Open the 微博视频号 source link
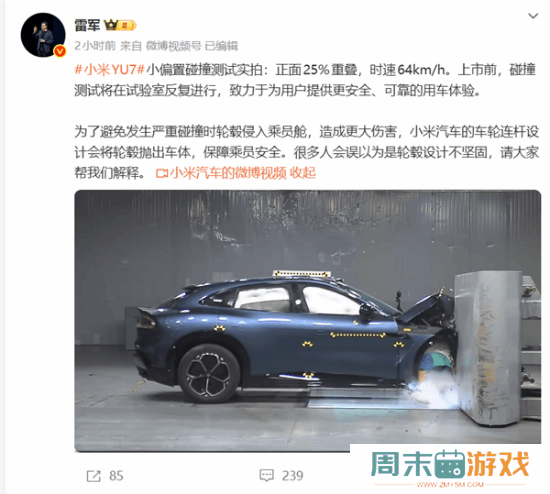550x494 pixels. tap(174, 46)
